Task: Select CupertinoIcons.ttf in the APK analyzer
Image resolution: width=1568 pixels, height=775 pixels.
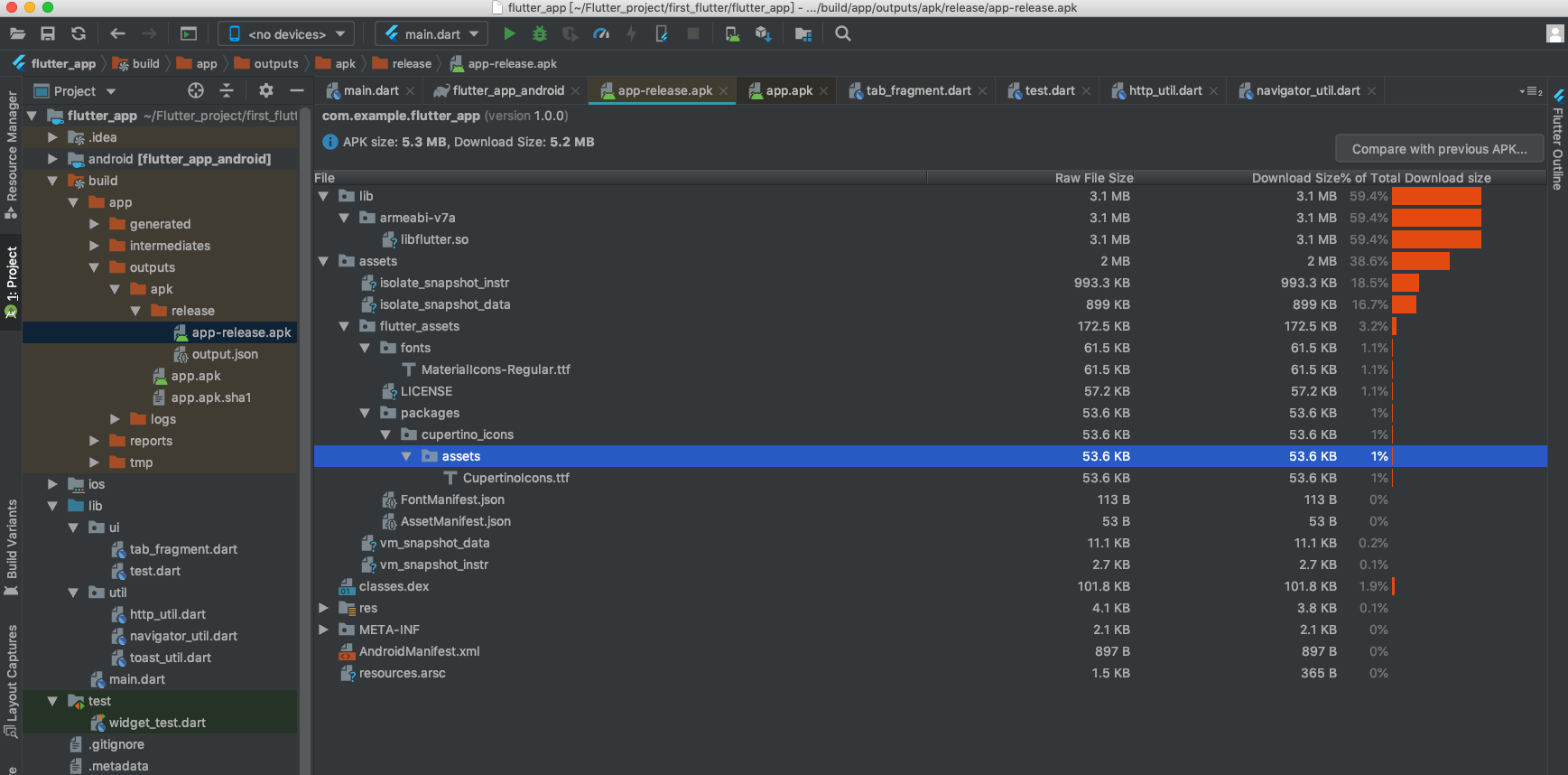Action: [515, 478]
